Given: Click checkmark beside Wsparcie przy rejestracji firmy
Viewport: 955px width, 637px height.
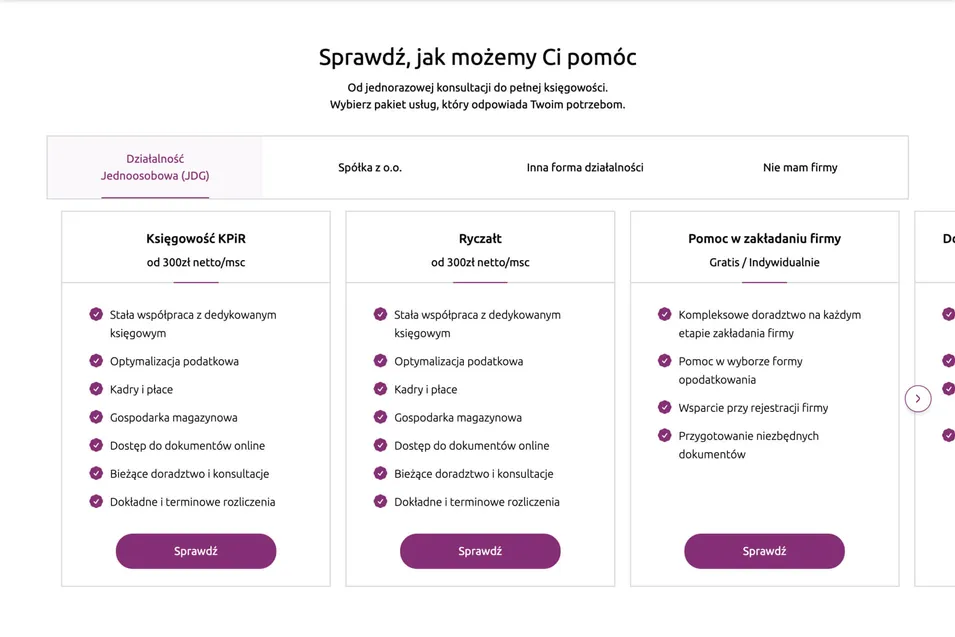Looking at the screenshot, I should 664,407.
